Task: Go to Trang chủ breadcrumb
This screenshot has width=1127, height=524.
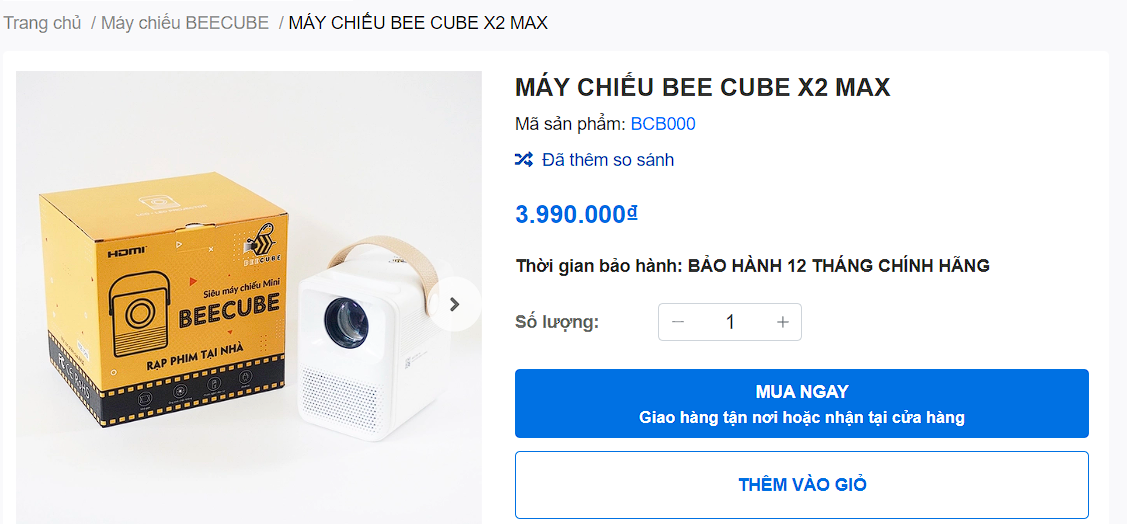Action: [x=42, y=23]
